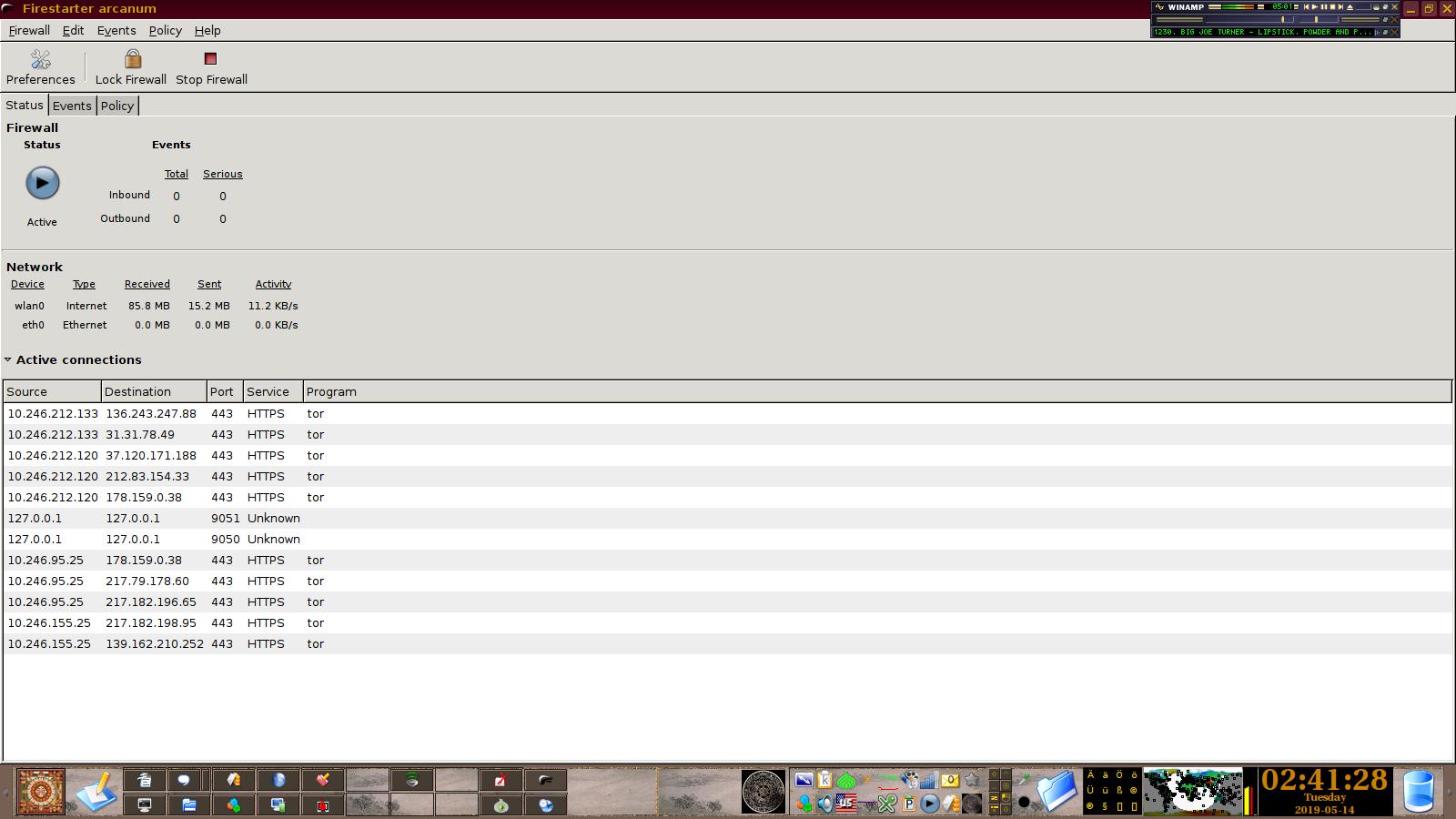This screenshot has width=1456, height=819.
Task: Collapse the Active connections expander
Action: pos(8,359)
